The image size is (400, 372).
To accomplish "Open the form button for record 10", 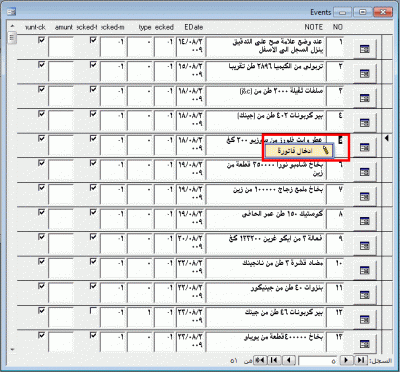I will pyautogui.click(x=365, y=270).
